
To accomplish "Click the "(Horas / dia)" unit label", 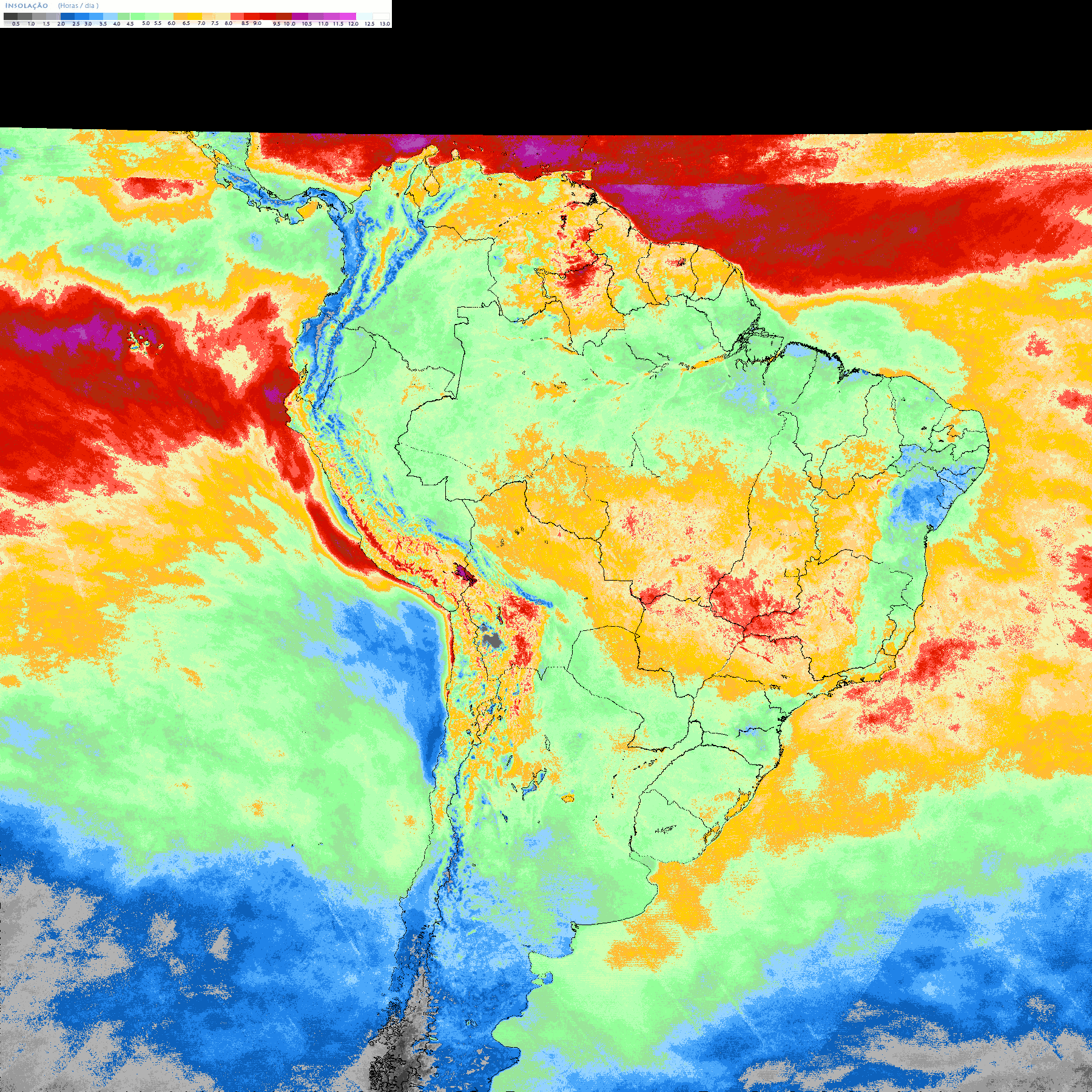I will [78, 5].
